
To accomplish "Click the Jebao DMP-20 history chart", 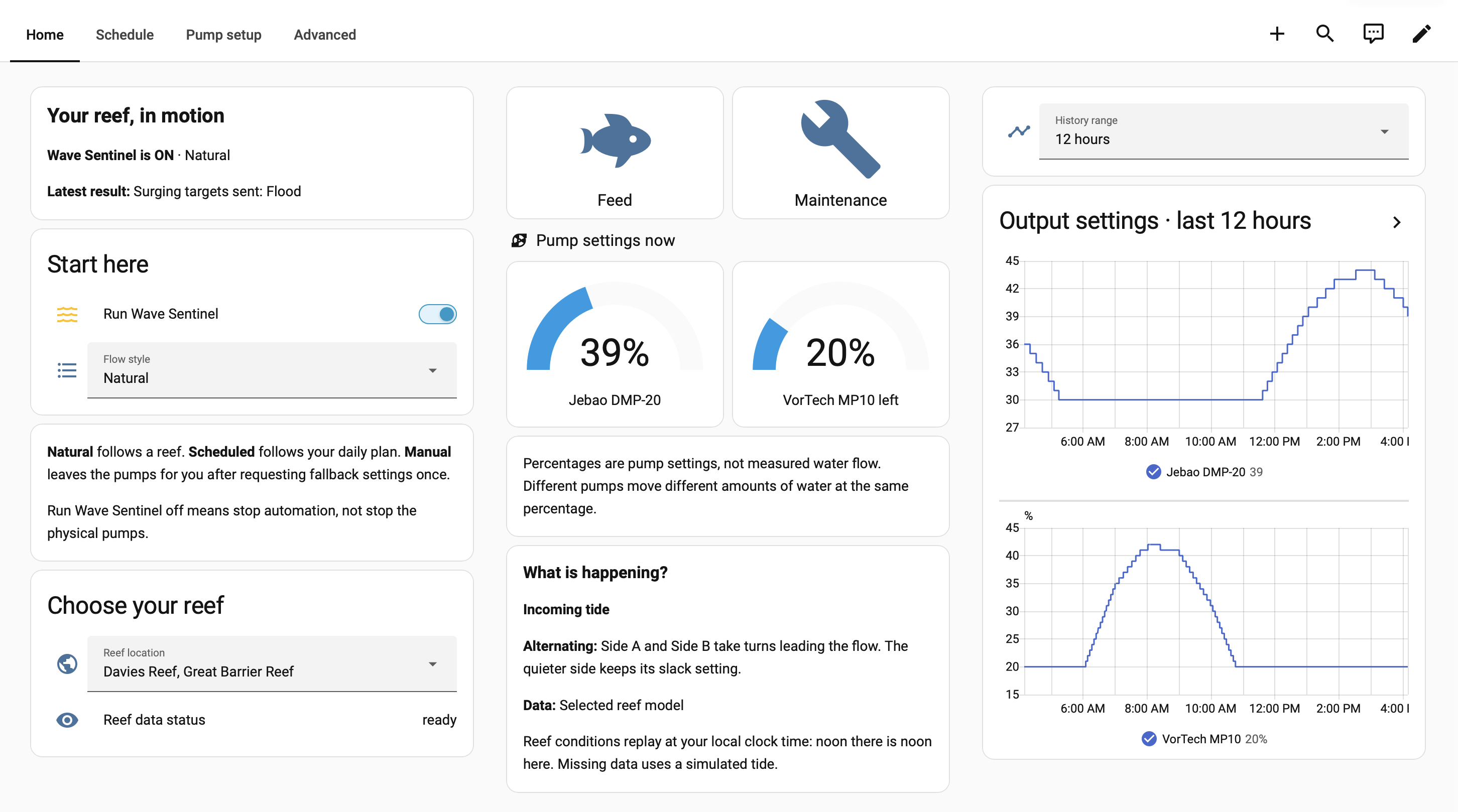I will (x=1217, y=344).
